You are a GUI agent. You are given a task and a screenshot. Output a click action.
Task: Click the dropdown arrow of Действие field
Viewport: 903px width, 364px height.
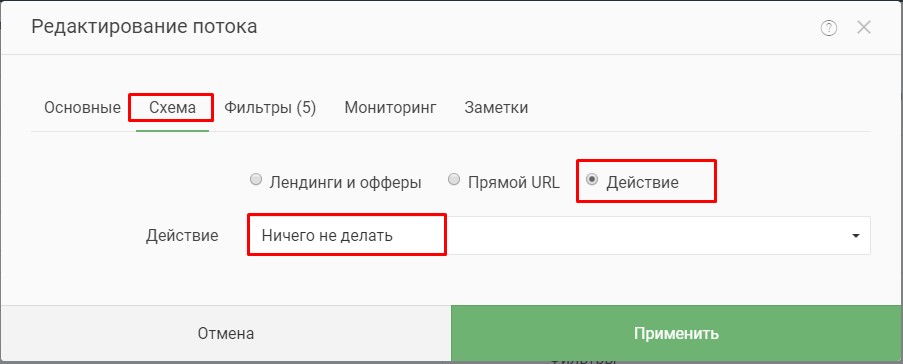coord(856,236)
